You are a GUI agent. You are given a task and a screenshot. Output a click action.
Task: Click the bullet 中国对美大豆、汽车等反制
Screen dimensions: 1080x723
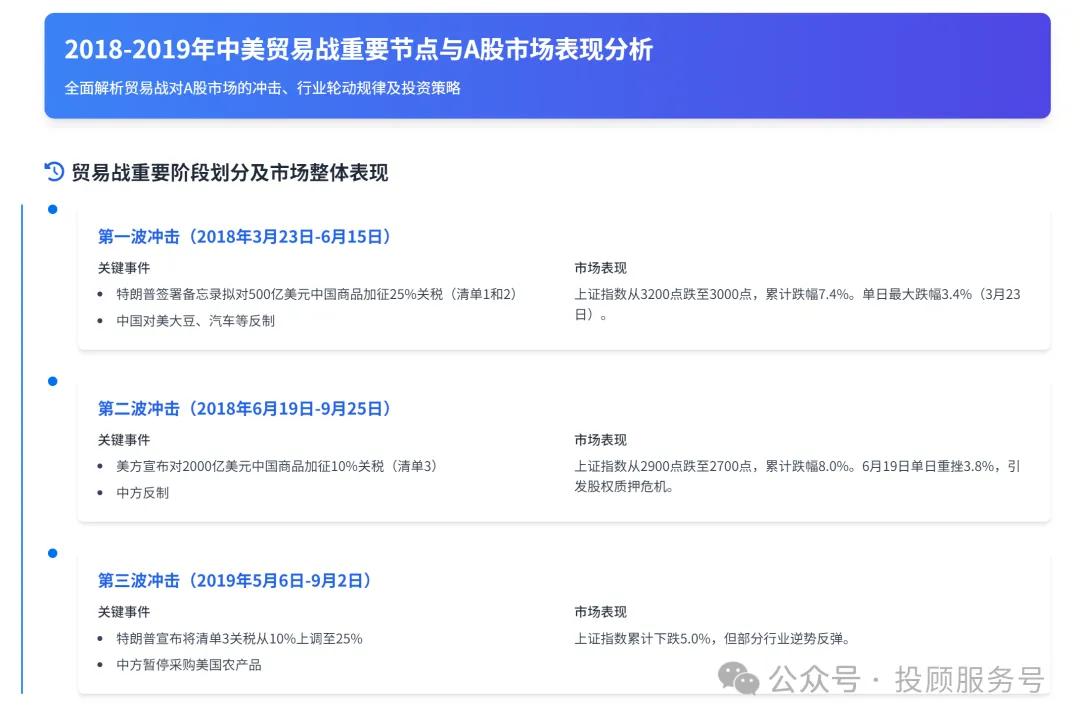pyautogui.click(x=196, y=321)
